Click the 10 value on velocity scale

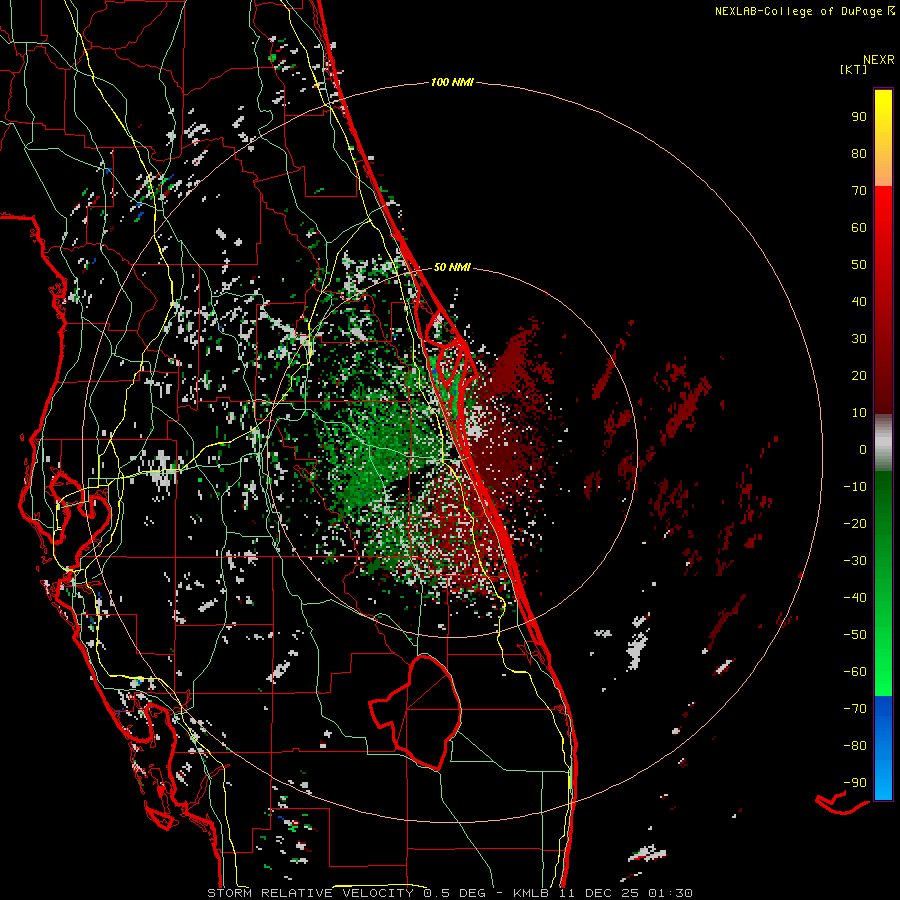click(859, 413)
